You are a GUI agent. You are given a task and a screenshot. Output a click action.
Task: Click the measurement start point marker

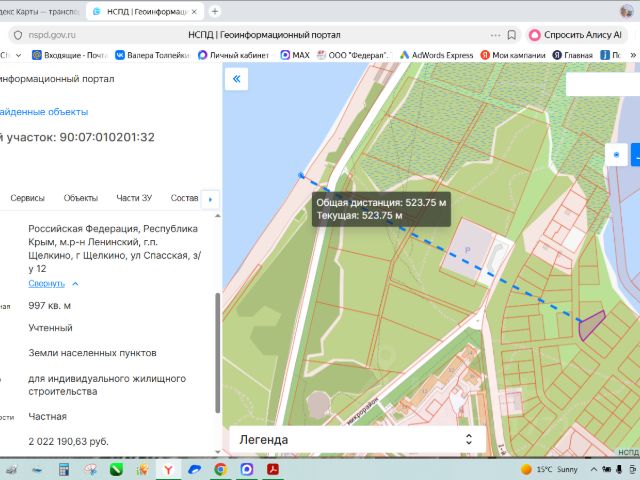(301, 176)
